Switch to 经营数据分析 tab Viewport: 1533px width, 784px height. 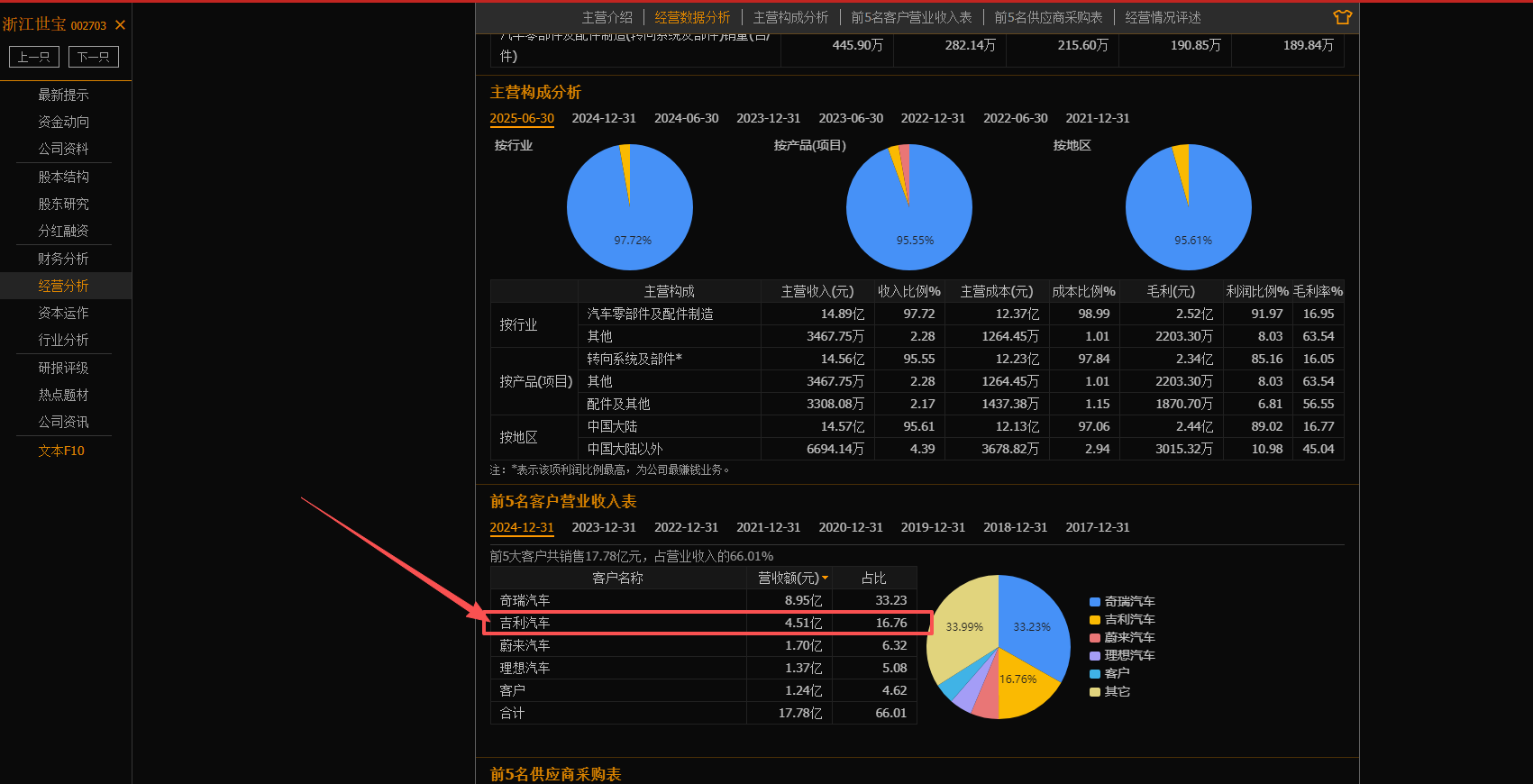692,17
